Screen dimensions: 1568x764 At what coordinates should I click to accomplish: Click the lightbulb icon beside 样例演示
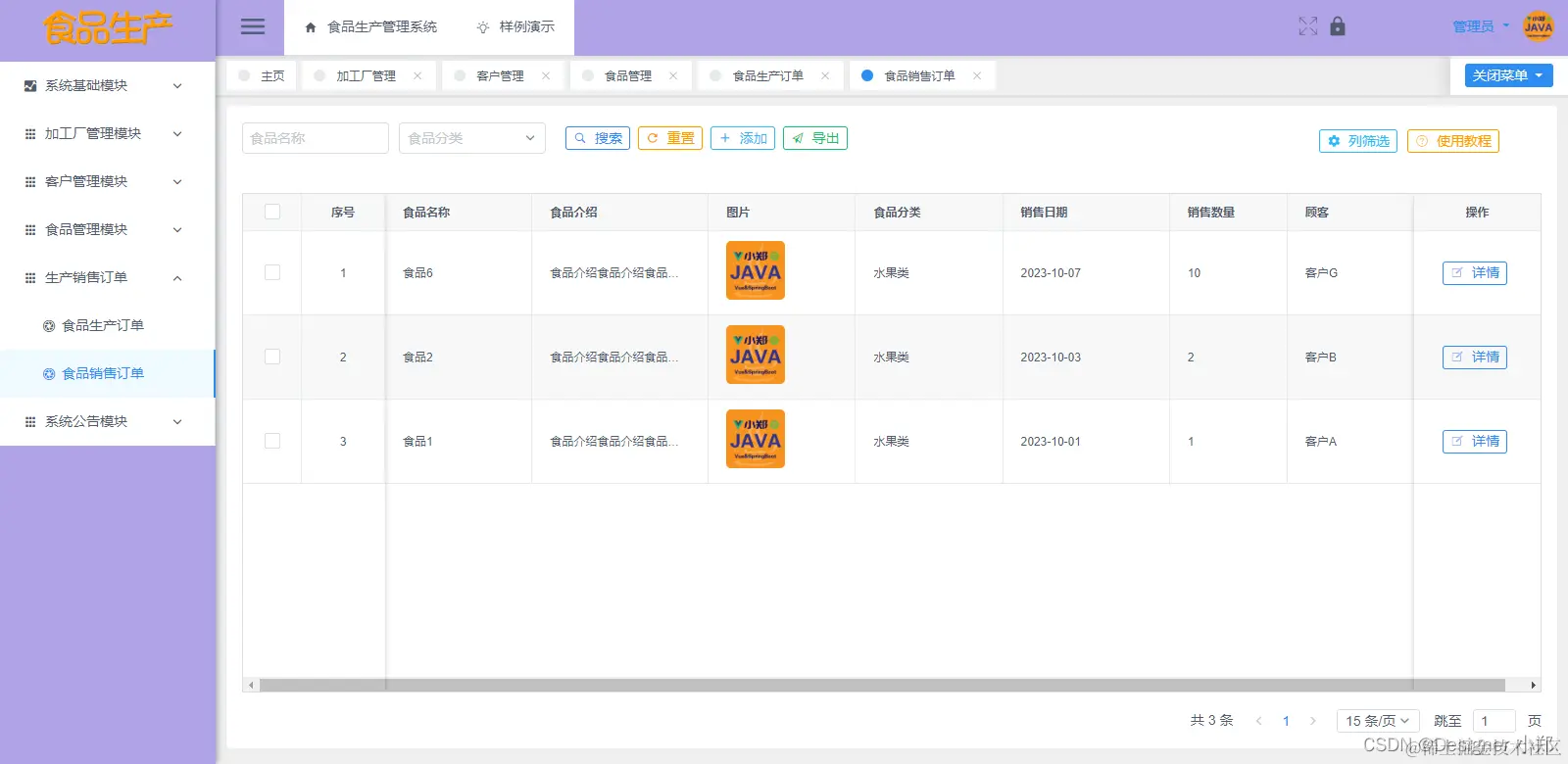click(483, 27)
